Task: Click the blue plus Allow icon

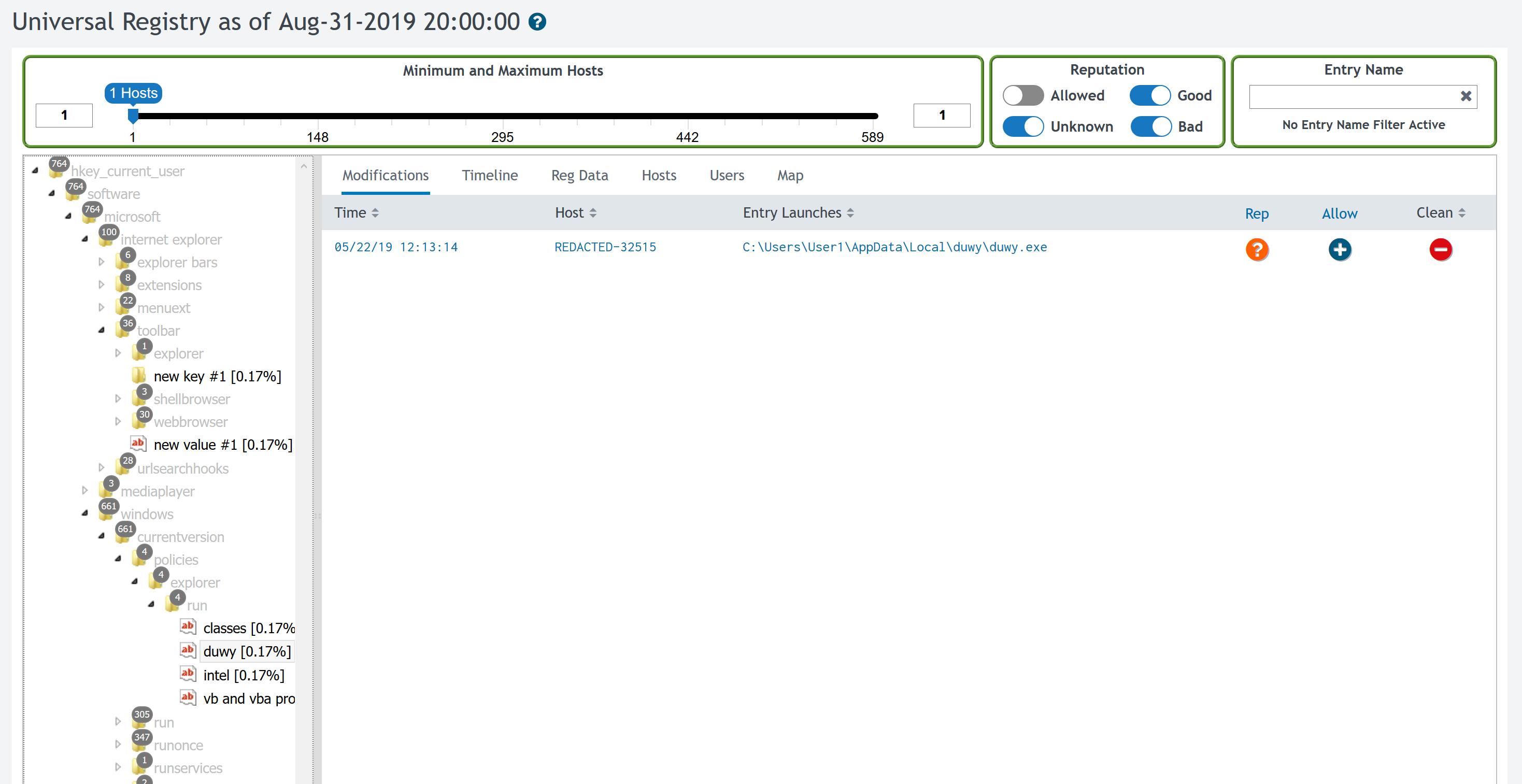Action: tap(1340, 249)
